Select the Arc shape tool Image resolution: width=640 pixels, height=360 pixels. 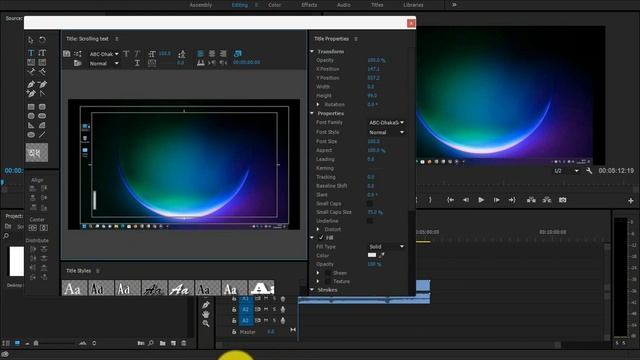click(42, 125)
